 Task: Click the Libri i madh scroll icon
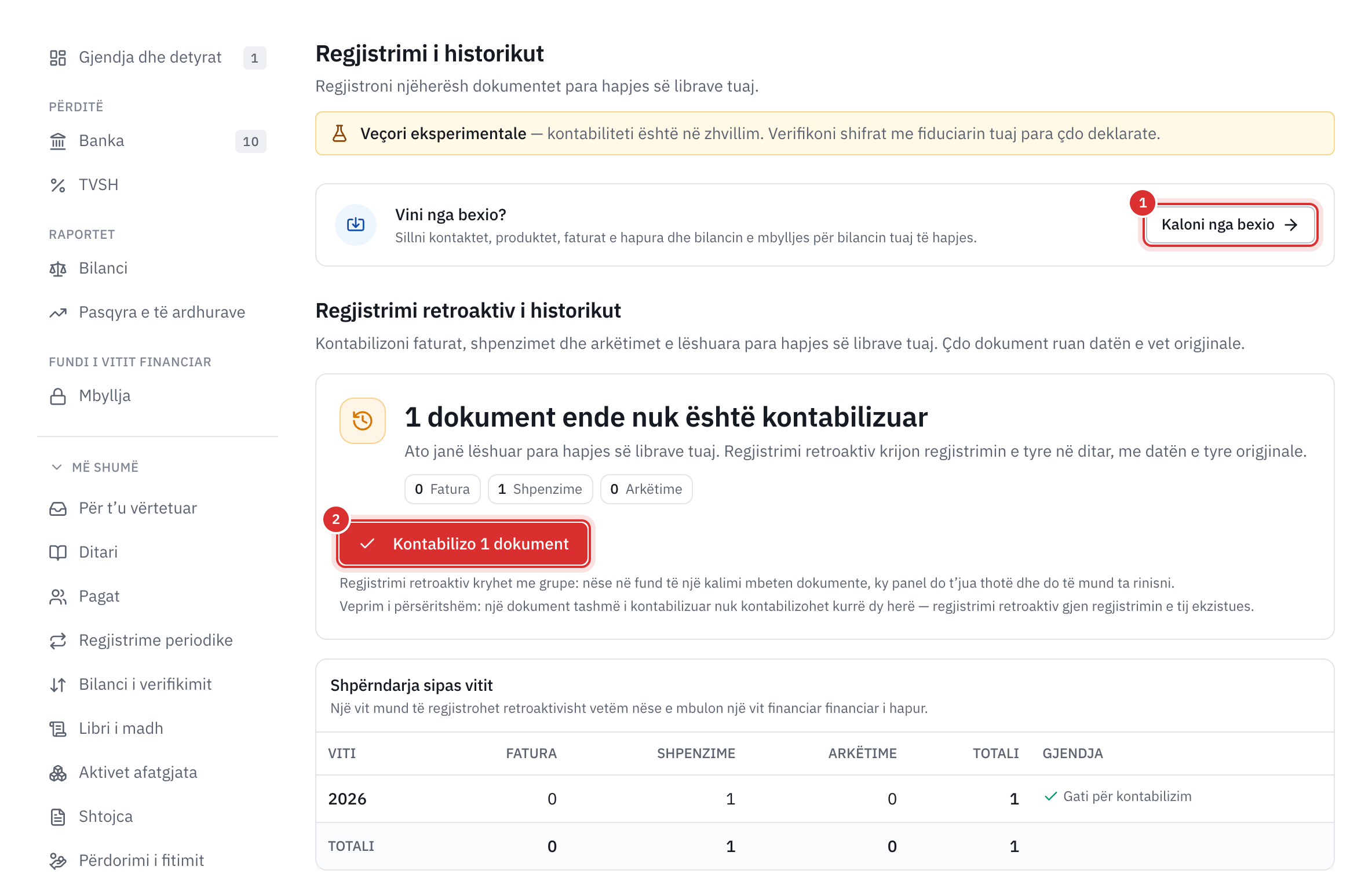tap(58, 729)
